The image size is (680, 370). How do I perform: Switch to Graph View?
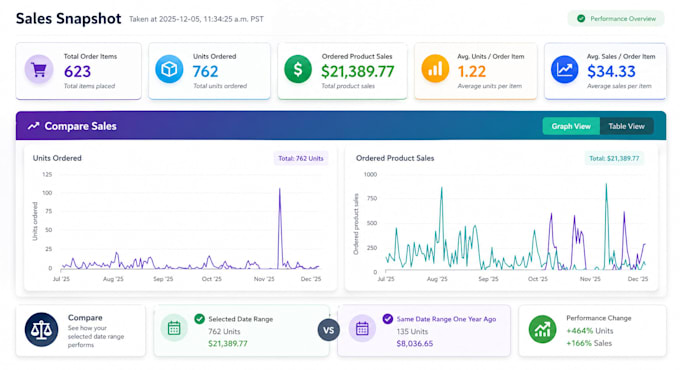tap(571, 126)
